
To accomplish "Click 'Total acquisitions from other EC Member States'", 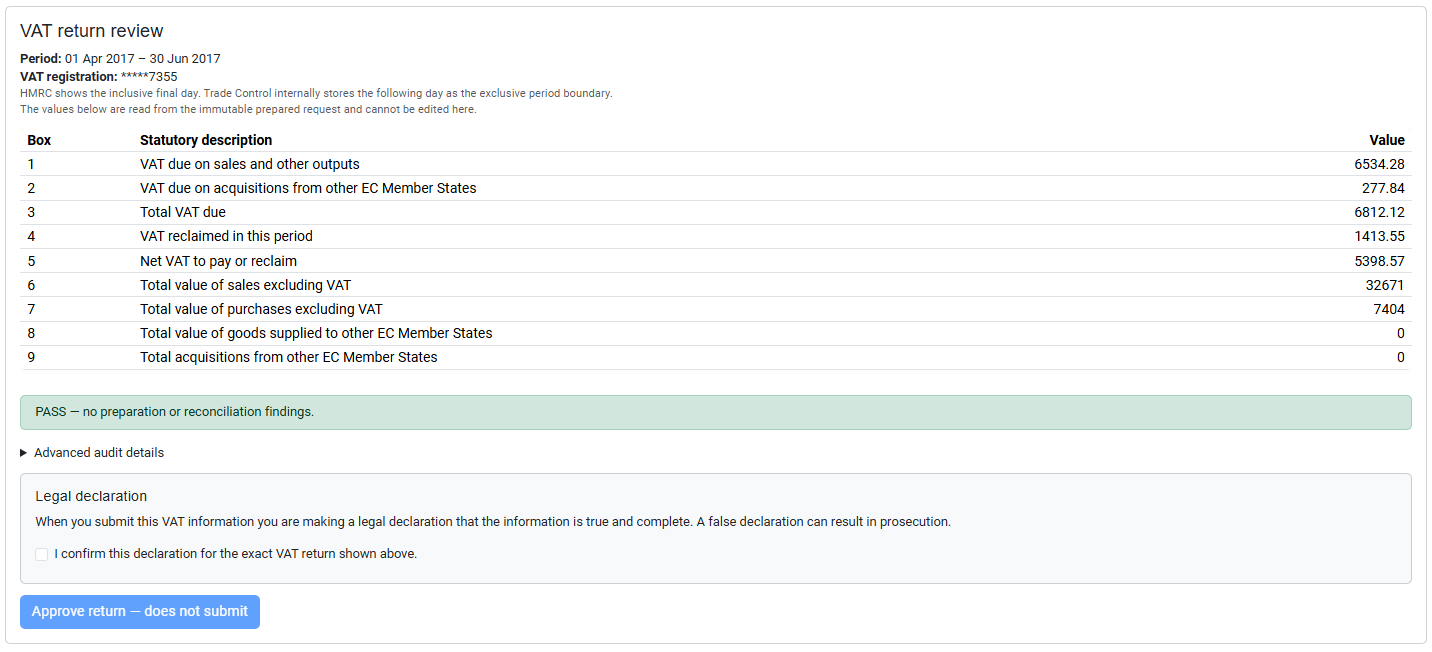I will [x=289, y=357].
